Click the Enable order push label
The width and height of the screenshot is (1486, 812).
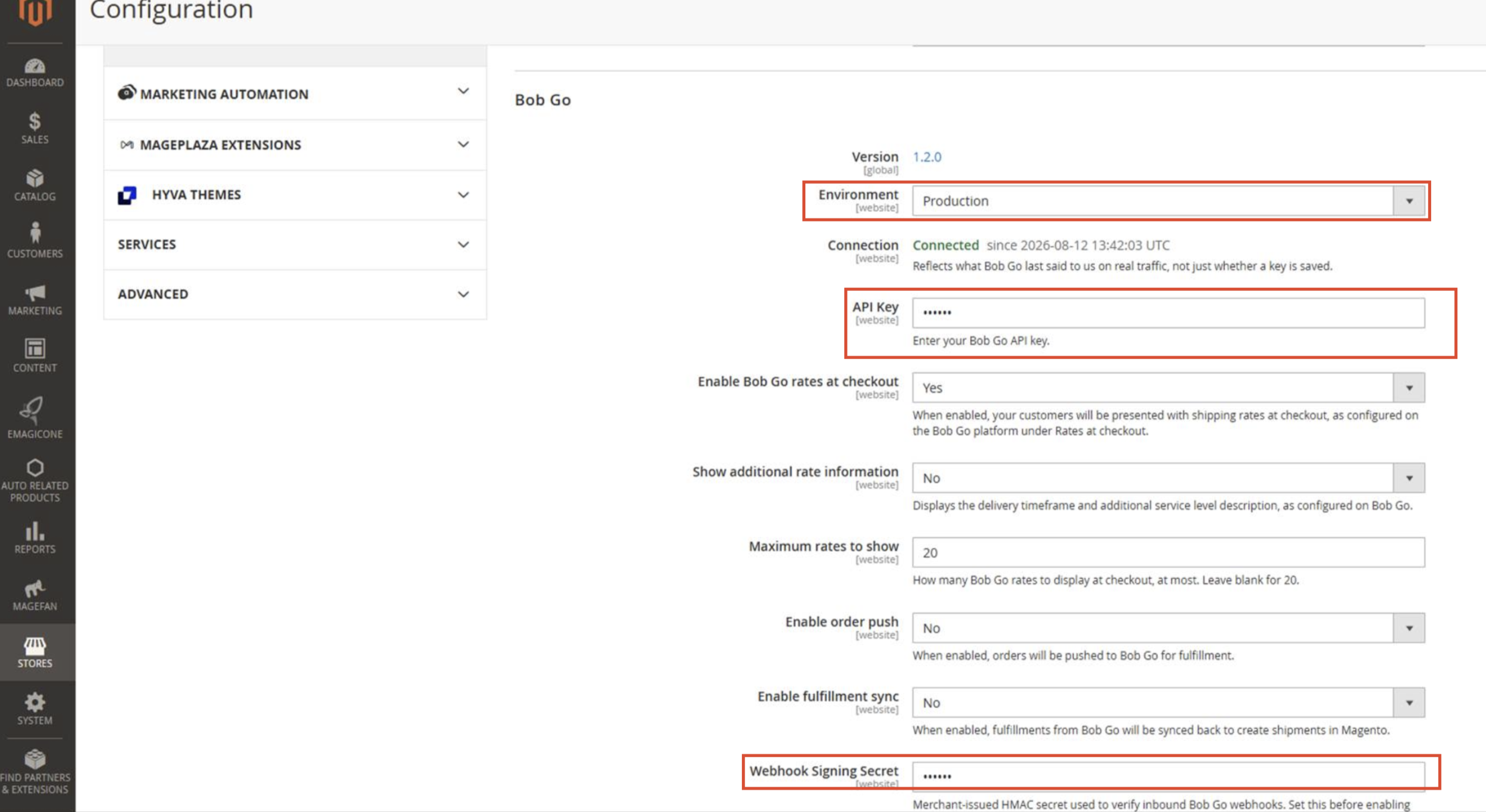coord(842,622)
